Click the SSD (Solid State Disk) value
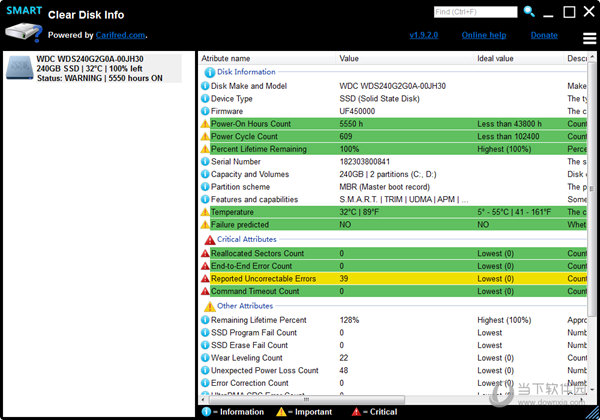This screenshot has width=600, height=420. tap(379, 99)
